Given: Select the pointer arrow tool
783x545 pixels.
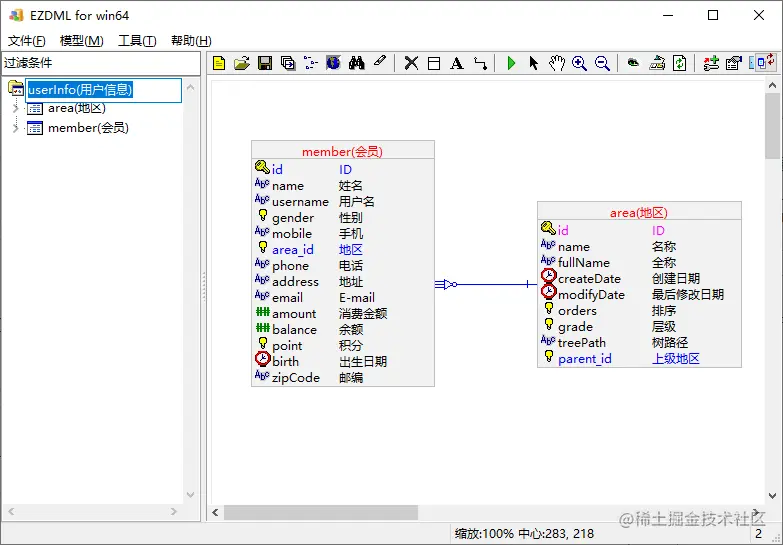Looking at the screenshot, I should click(x=534, y=63).
